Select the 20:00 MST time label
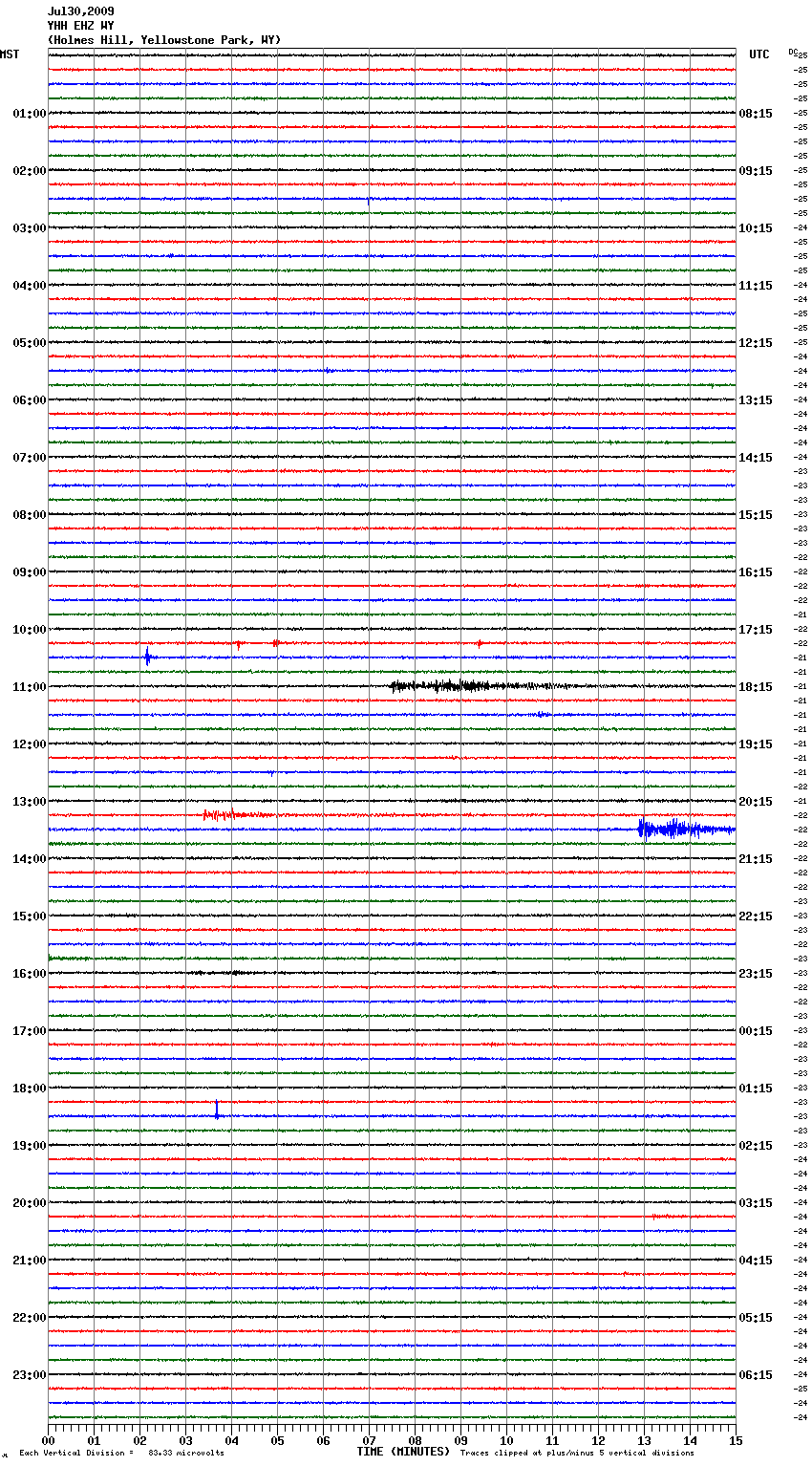Viewport: 812px width, 1466px height. coord(30,1203)
